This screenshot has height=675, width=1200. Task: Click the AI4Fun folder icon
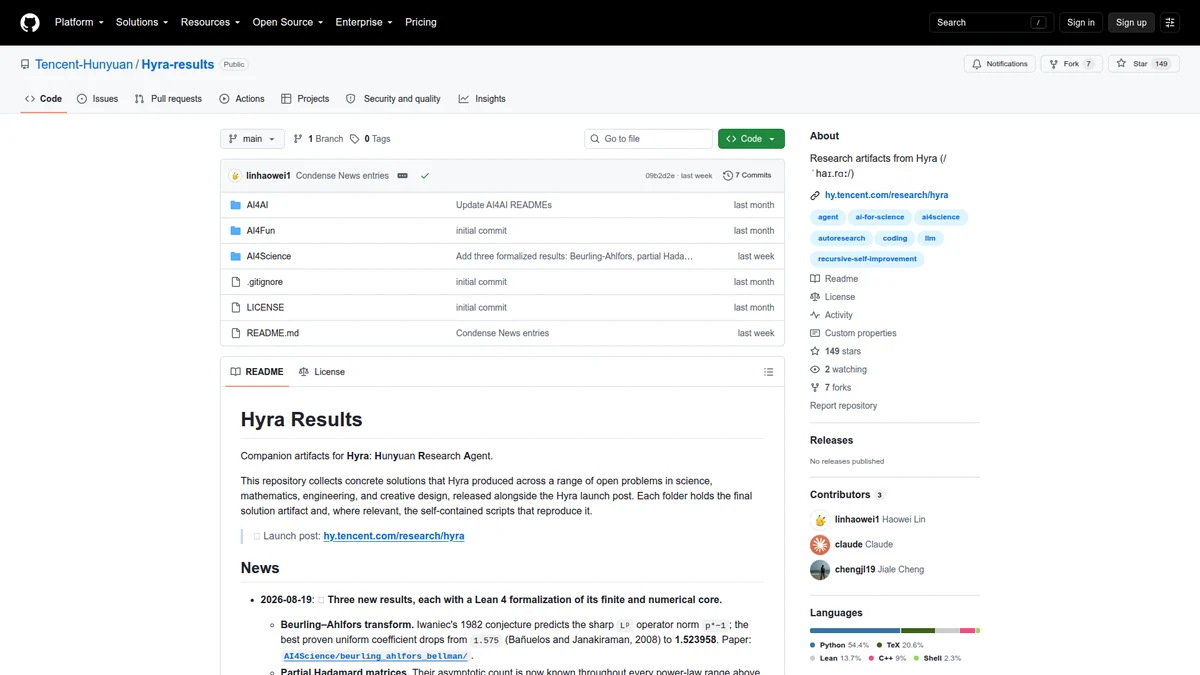[x=236, y=231]
